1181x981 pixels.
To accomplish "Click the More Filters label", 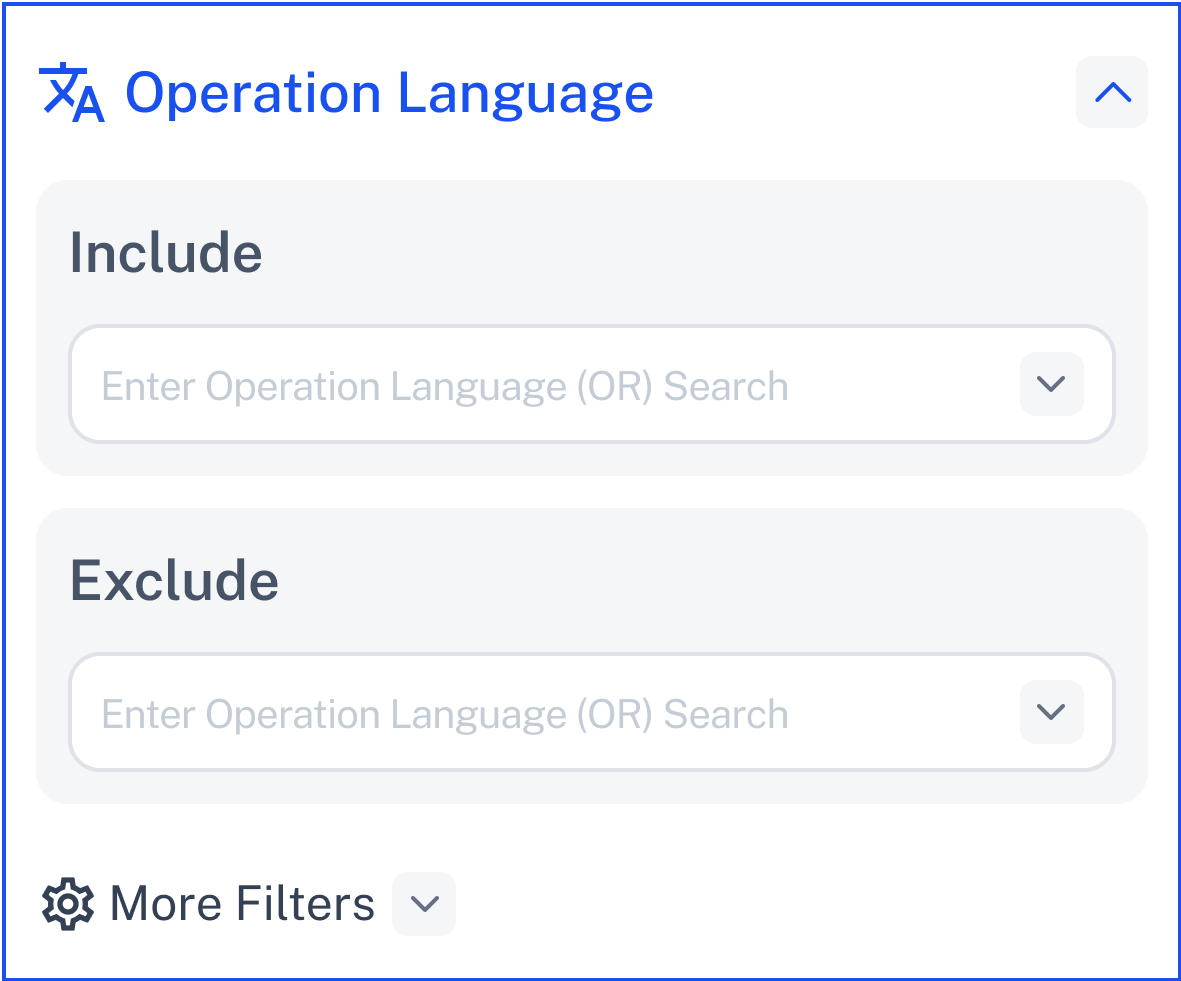I will [x=242, y=904].
